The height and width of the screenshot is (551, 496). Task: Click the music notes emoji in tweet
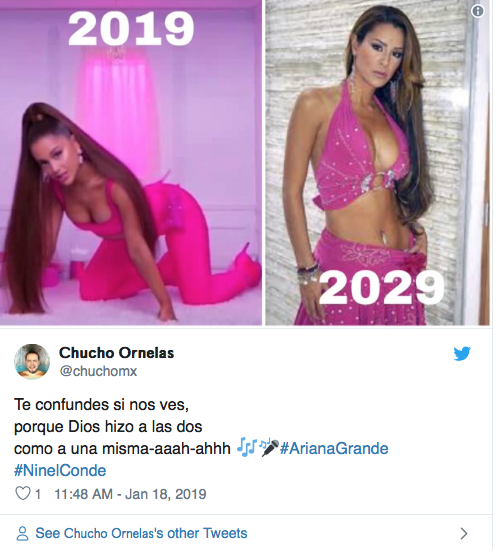tap(247, 448)
